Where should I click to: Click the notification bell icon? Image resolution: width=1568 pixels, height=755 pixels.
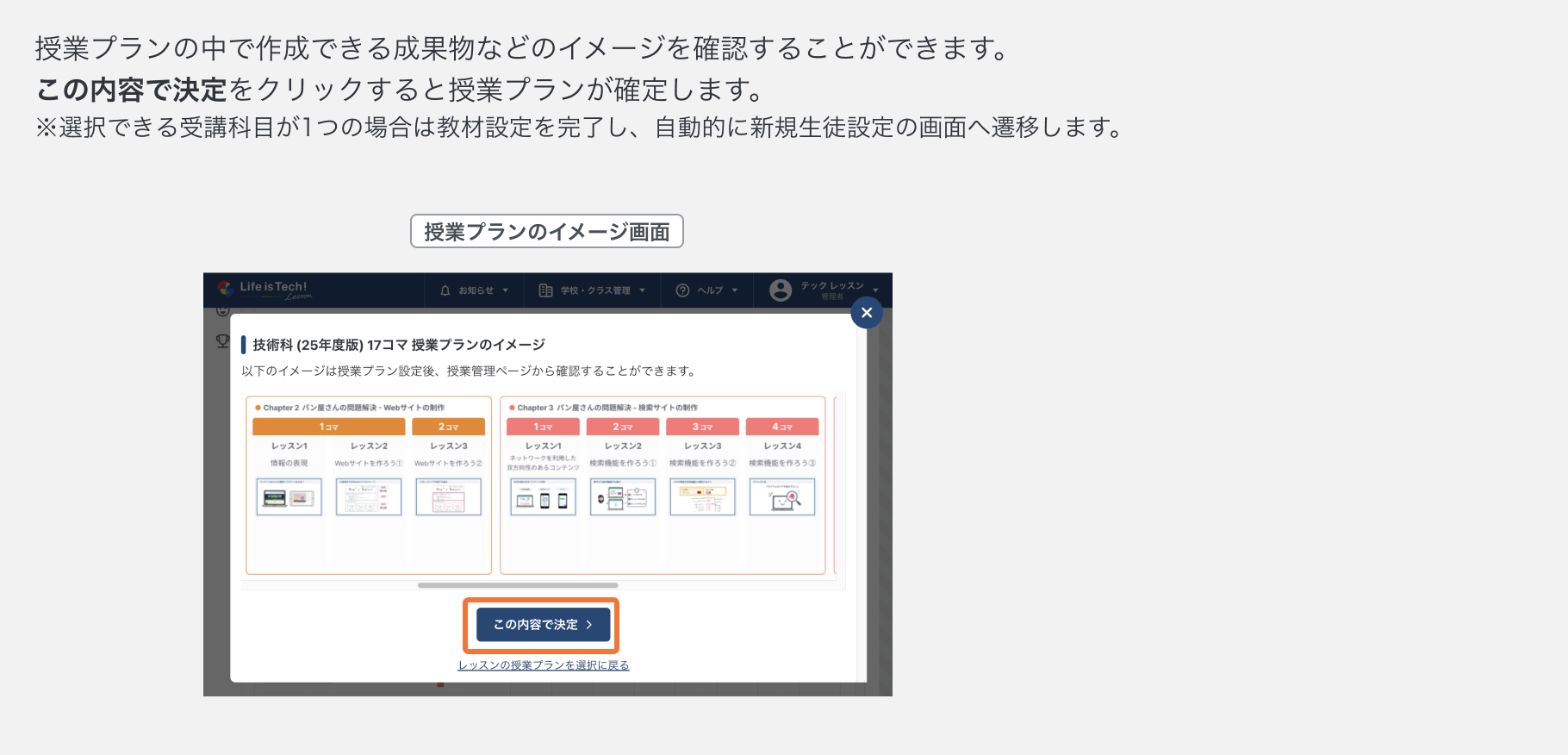coord(445,290)
